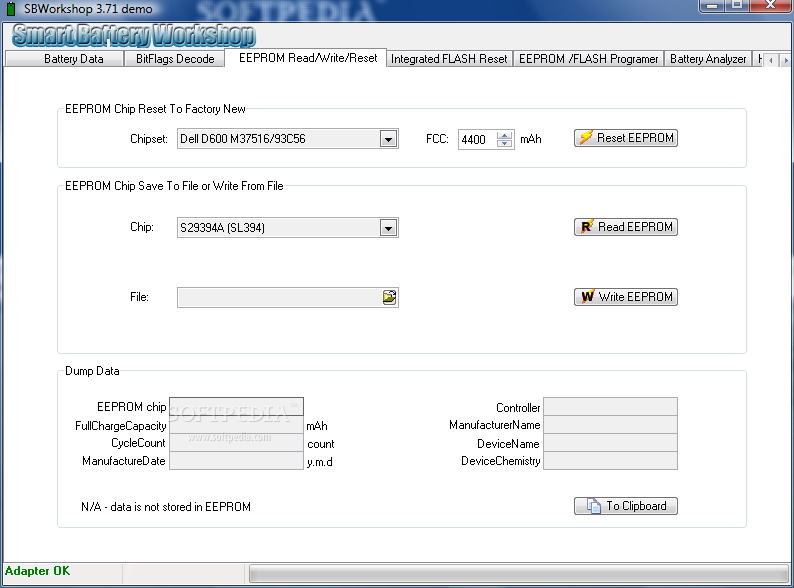Open Integrated FLASH Reset tab
This screenshot has height=588, width=794.
[450, 59]
